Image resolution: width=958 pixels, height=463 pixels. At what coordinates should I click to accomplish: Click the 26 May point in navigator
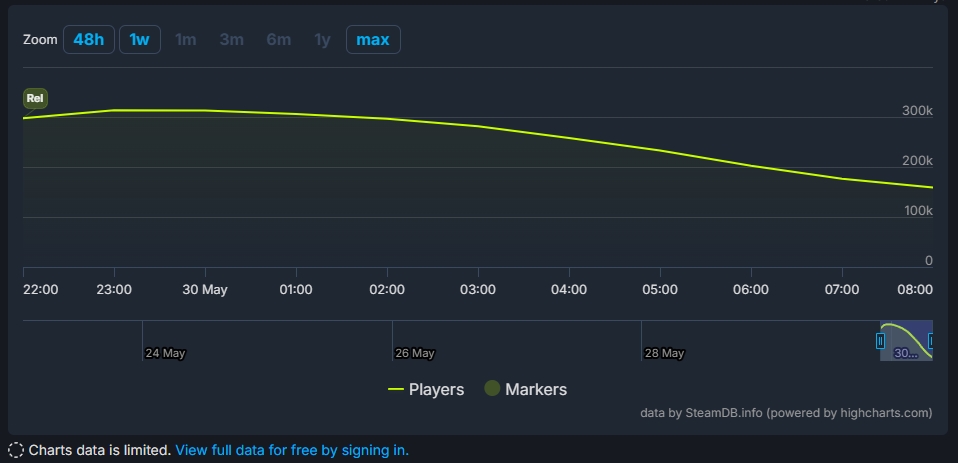click(x=414, y=353)
